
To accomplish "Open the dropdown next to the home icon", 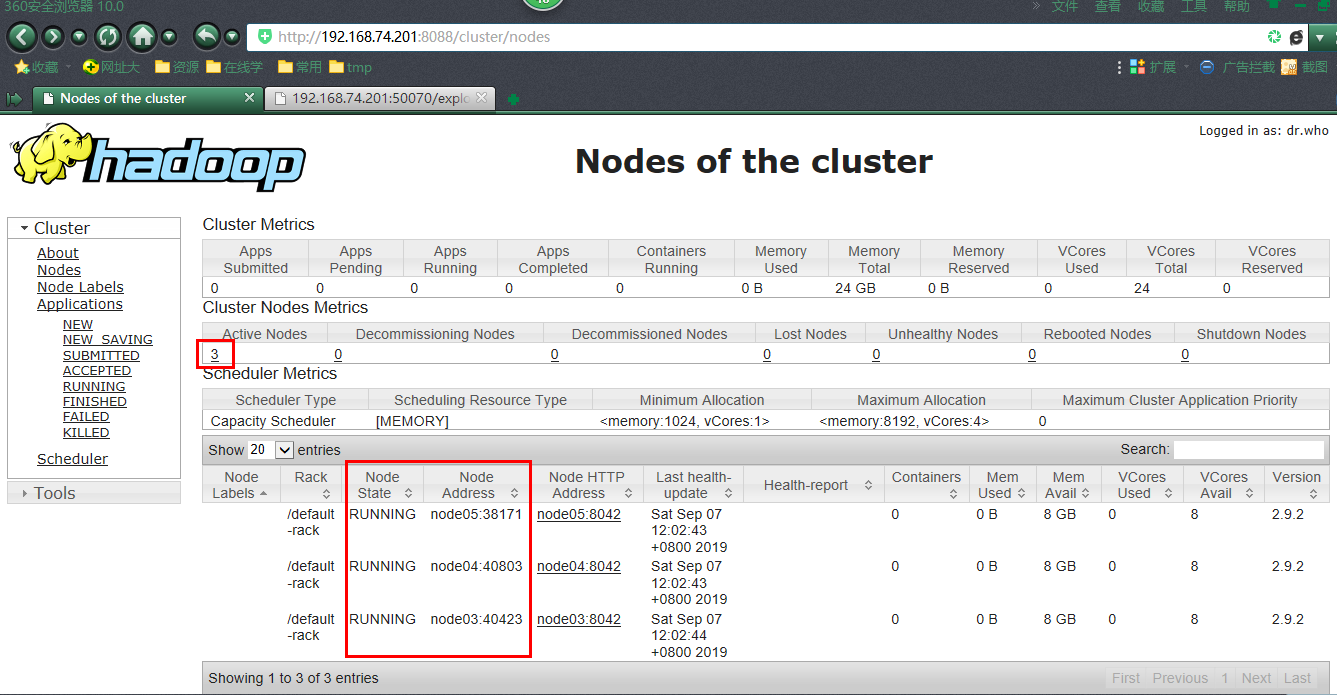I will pos(169,38).
